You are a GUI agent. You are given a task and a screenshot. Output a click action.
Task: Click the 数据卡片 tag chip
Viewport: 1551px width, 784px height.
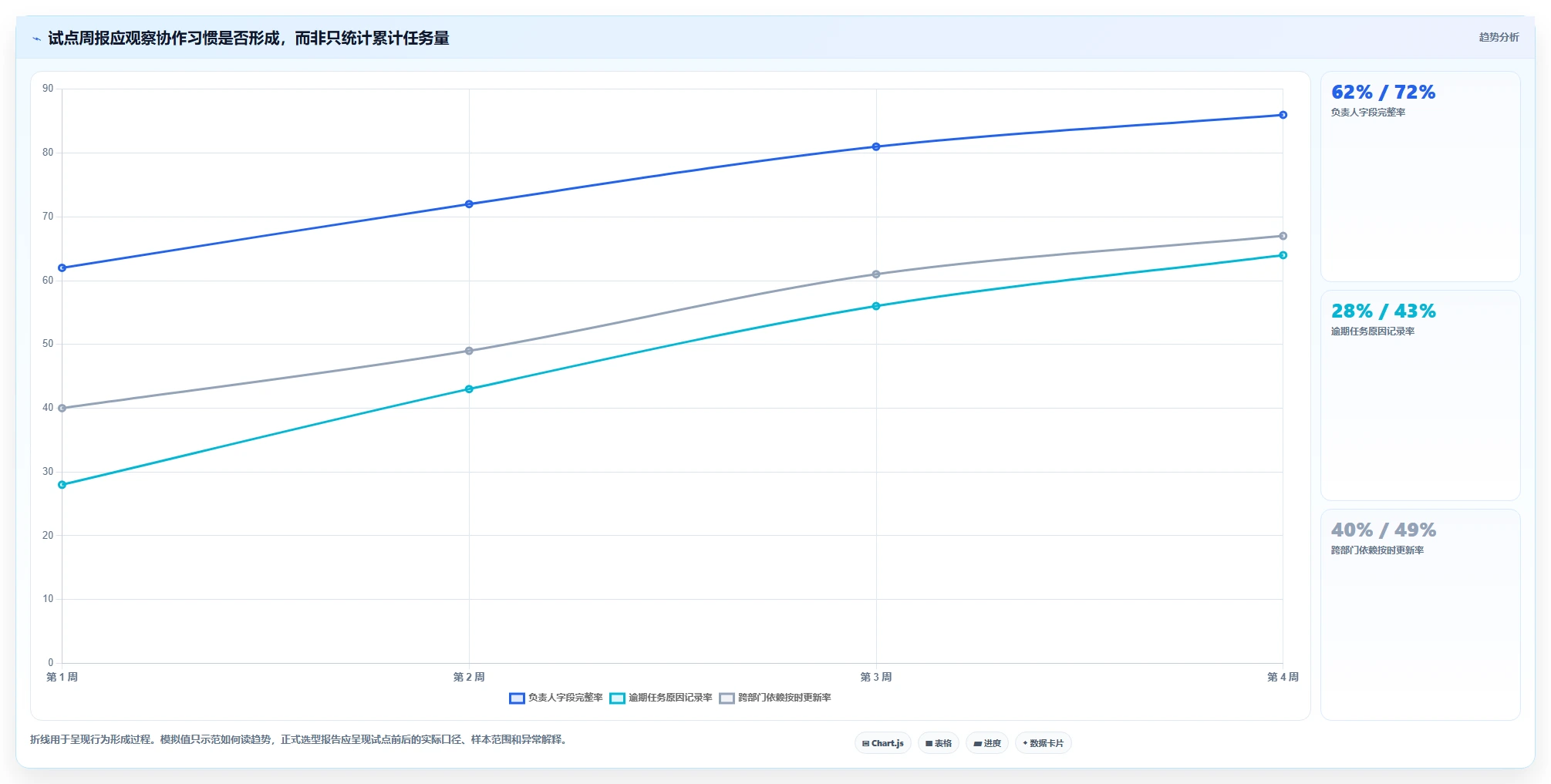click(x=1044, y=743)
